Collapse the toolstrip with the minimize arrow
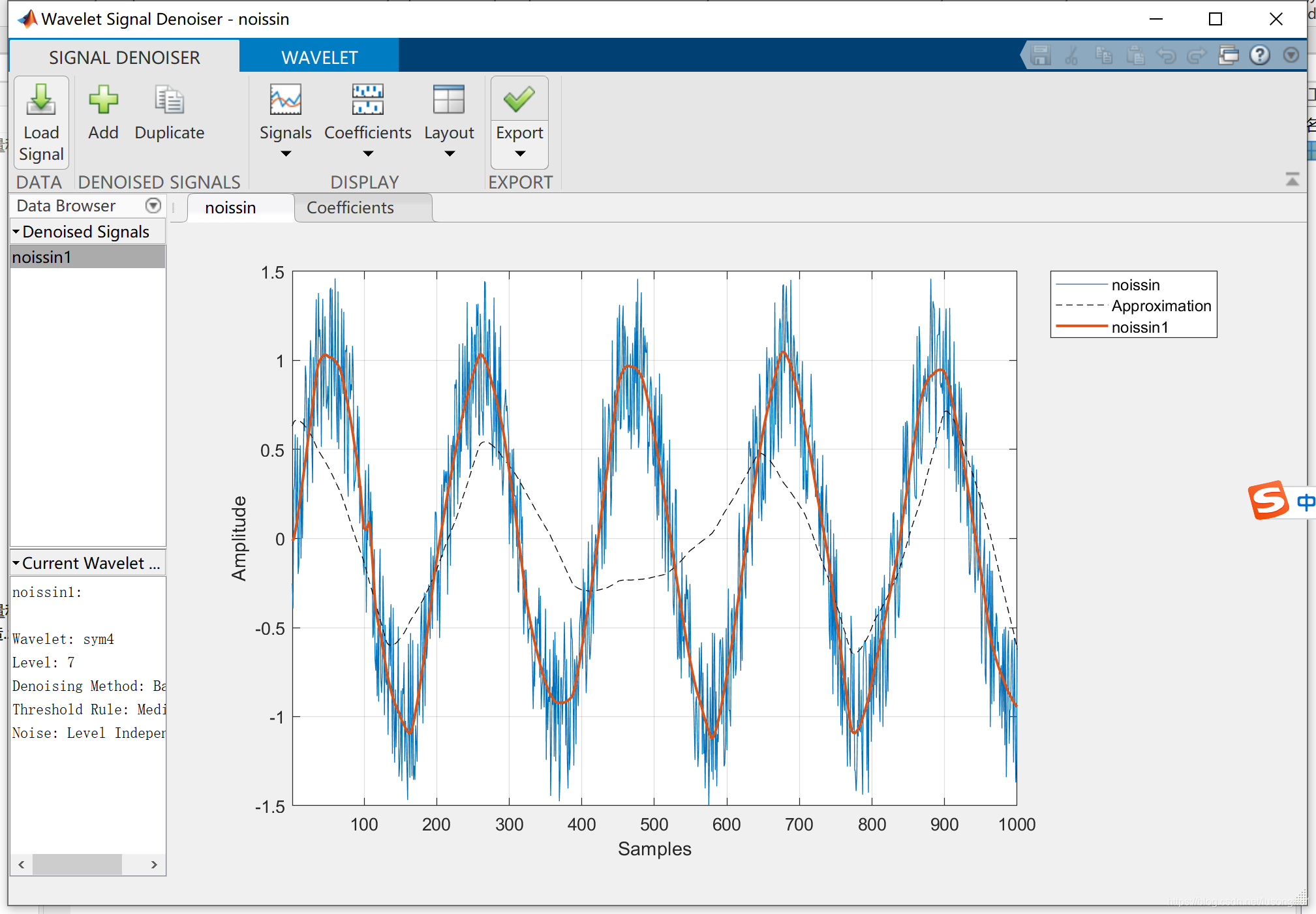This screenshot has height=914, width=1316. point(1292,179)
